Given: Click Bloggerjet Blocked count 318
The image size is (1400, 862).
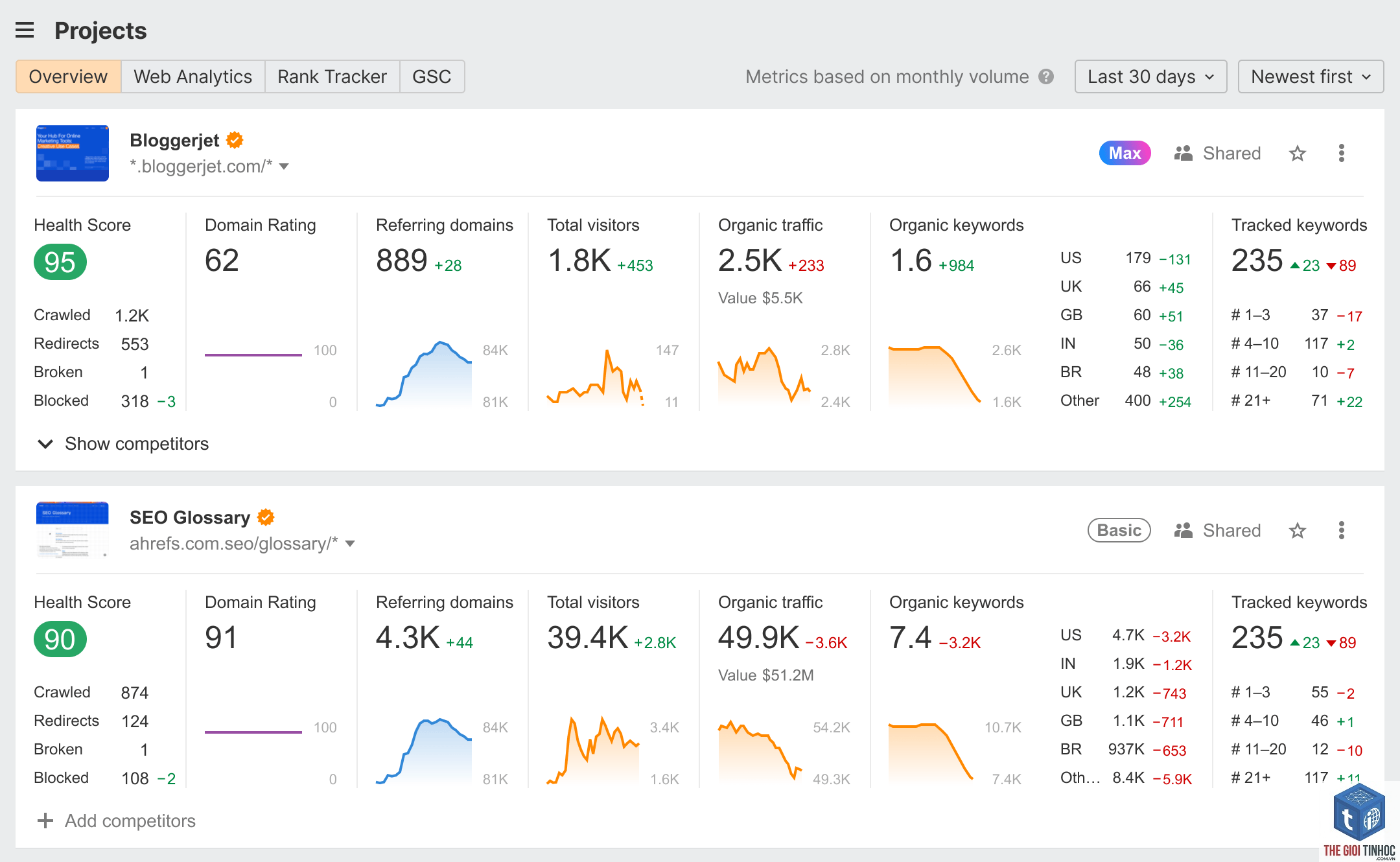Looking at the screenshot, I should click(x=135, y=401).
